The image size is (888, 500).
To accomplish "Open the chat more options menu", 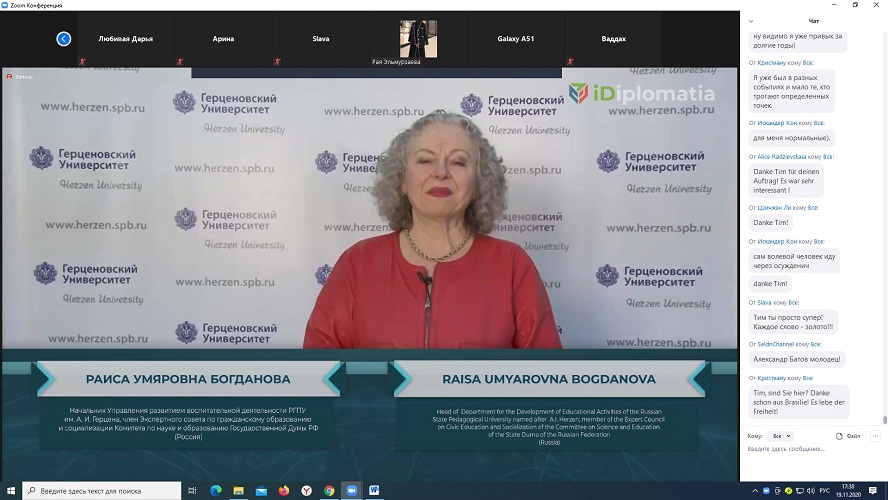I will tap(874, 436).
